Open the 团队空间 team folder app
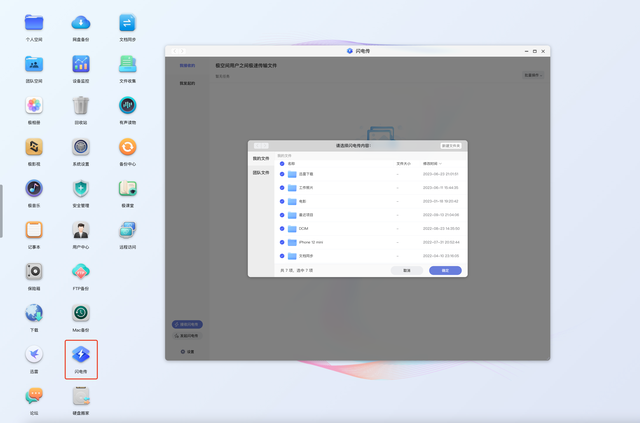The width and height of the screenshot is (640, 423). 34,65
